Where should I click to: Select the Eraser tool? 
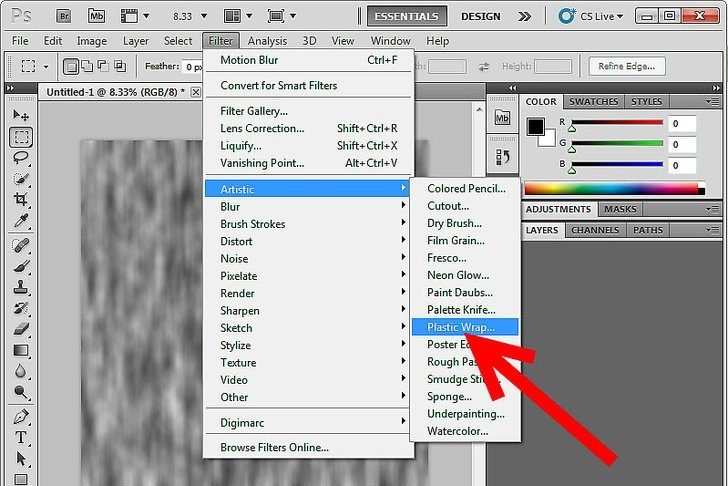21,329
